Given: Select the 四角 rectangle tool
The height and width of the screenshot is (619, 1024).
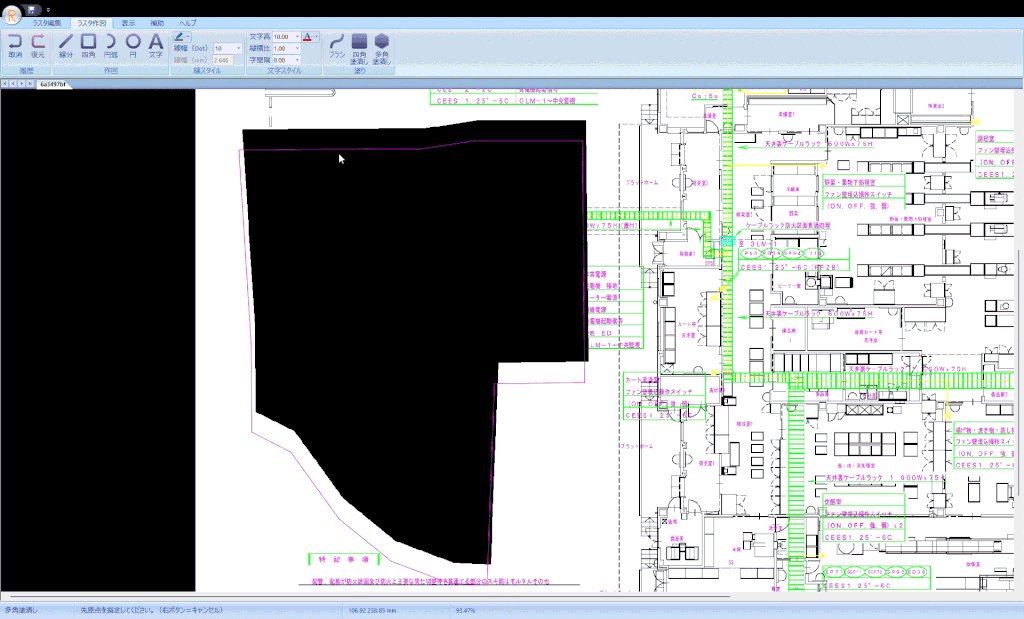Looking at the screenshot, I should tap(89, 46).
